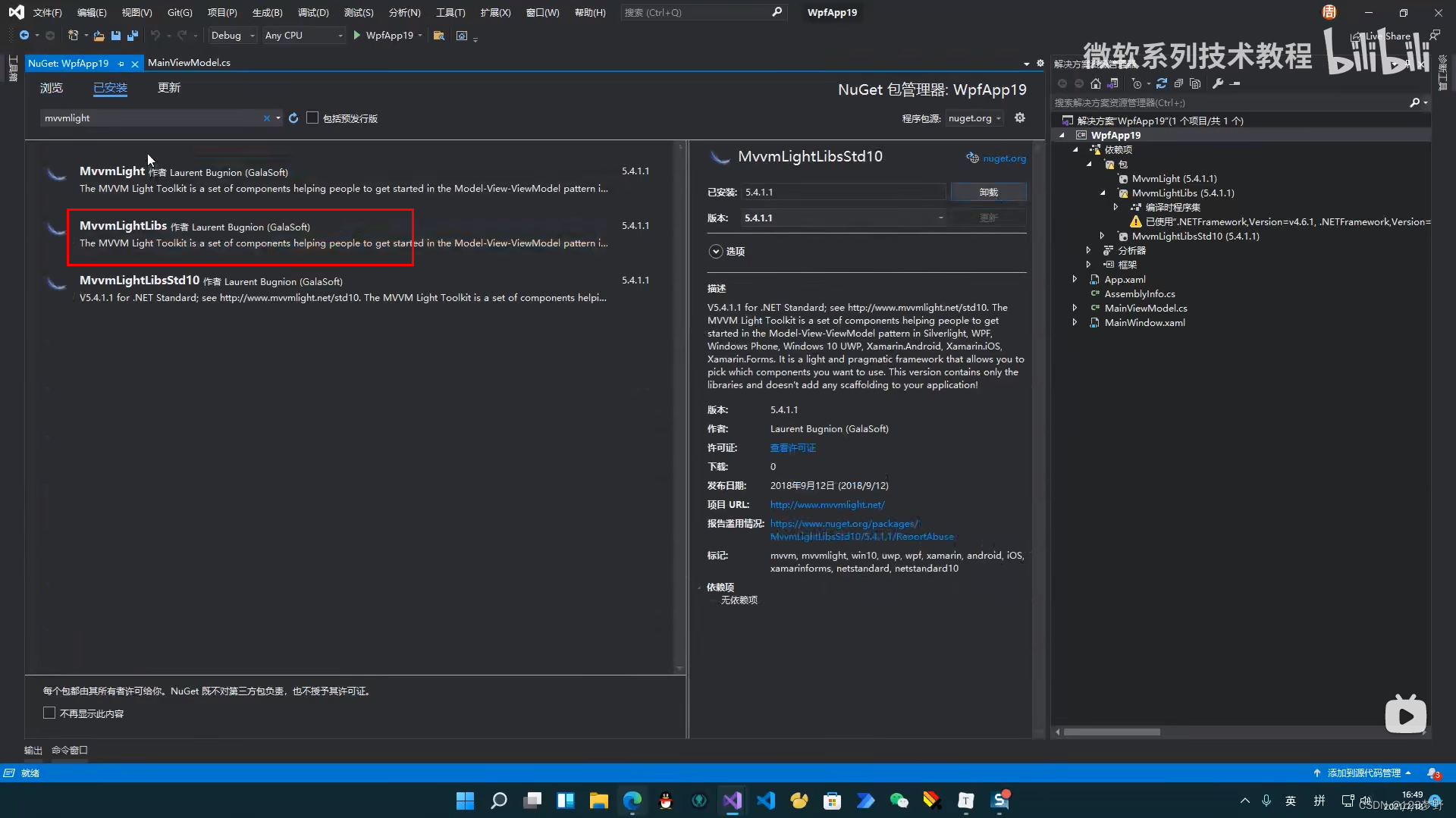Open the Tools(T) menu
The height and width of the screenshot is (818, 1456).
450,12
